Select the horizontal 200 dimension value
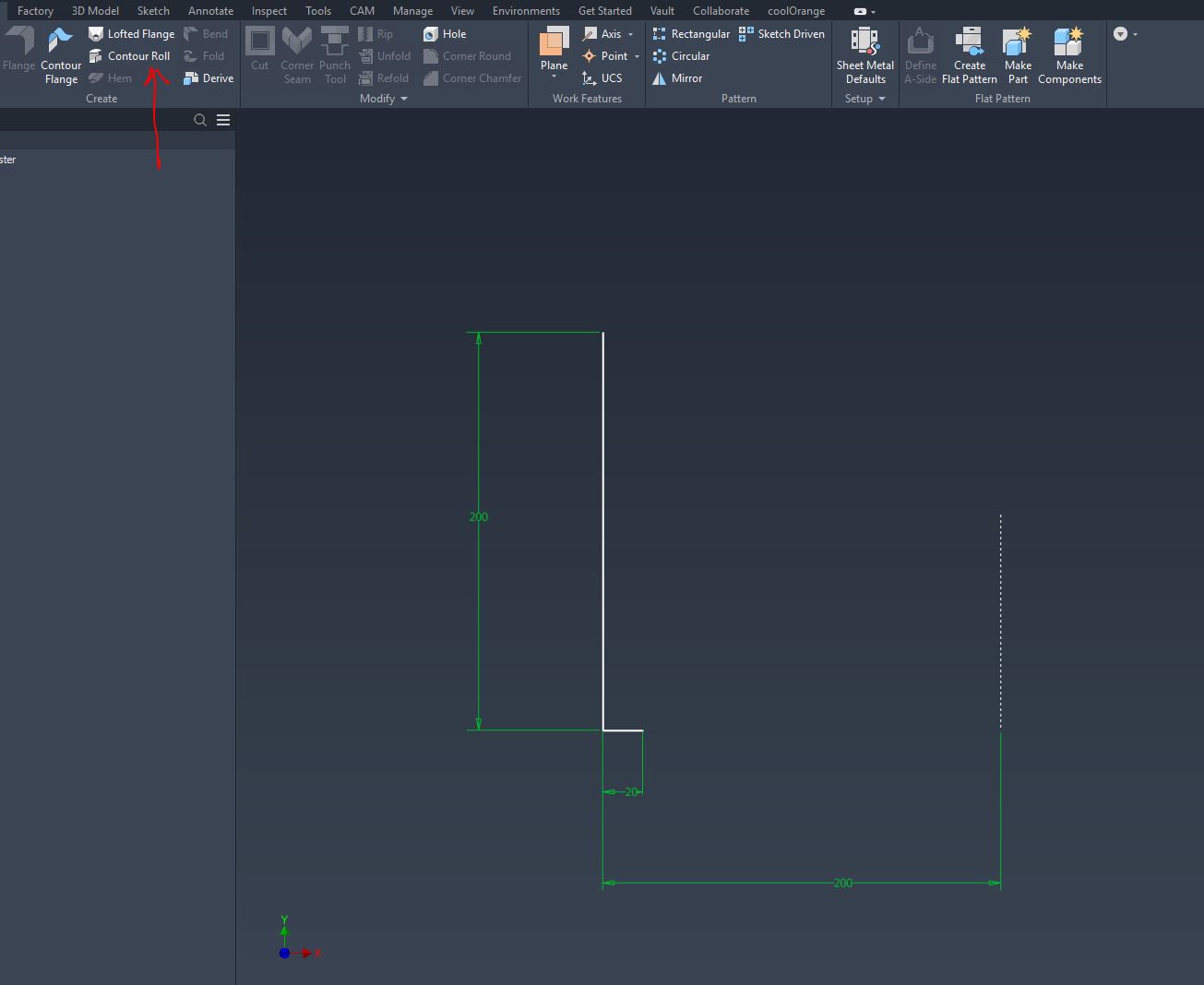This screenshot has width=1204, height=985. coord(843,884)
